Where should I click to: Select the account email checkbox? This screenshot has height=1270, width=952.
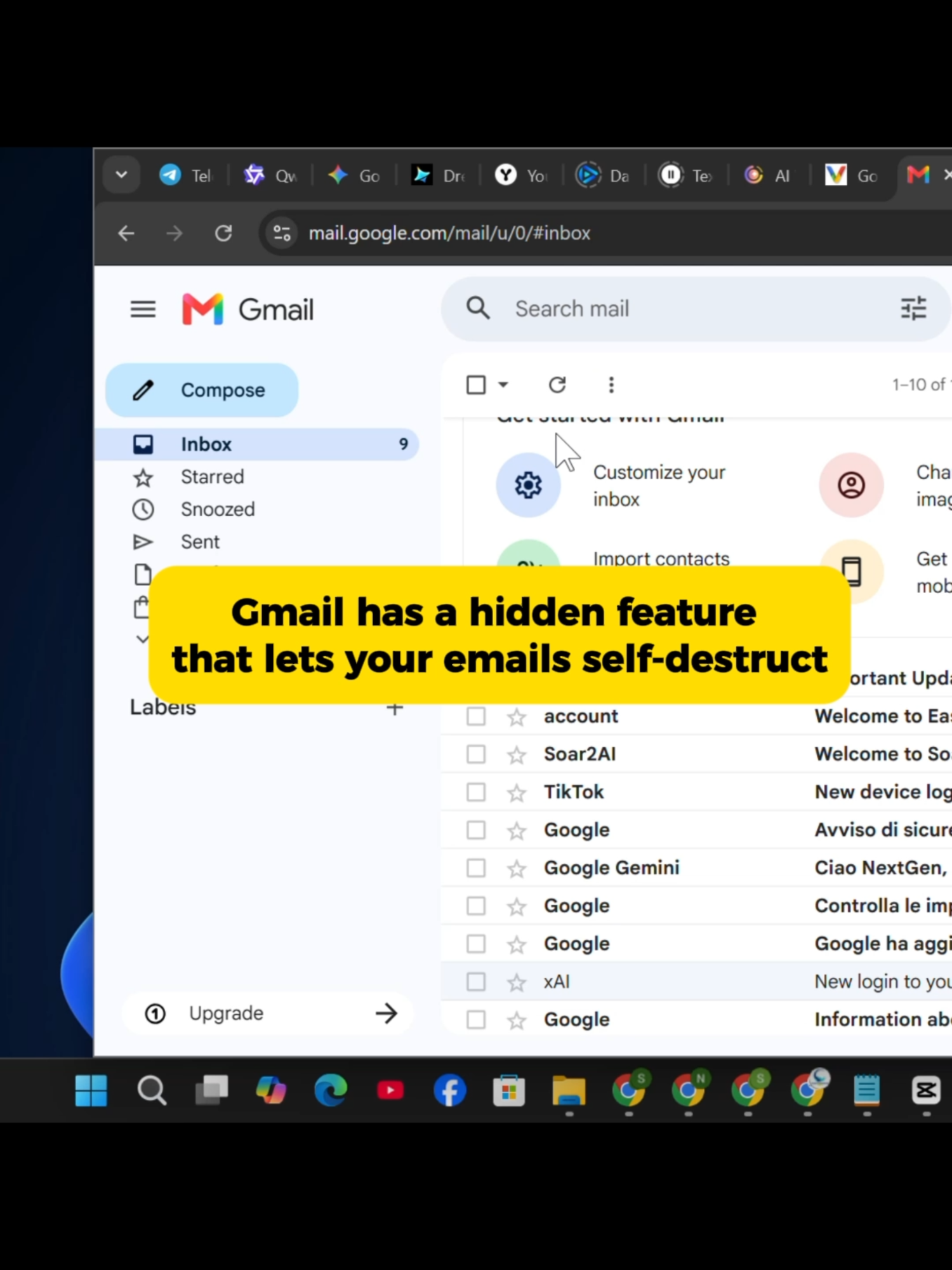476,716
